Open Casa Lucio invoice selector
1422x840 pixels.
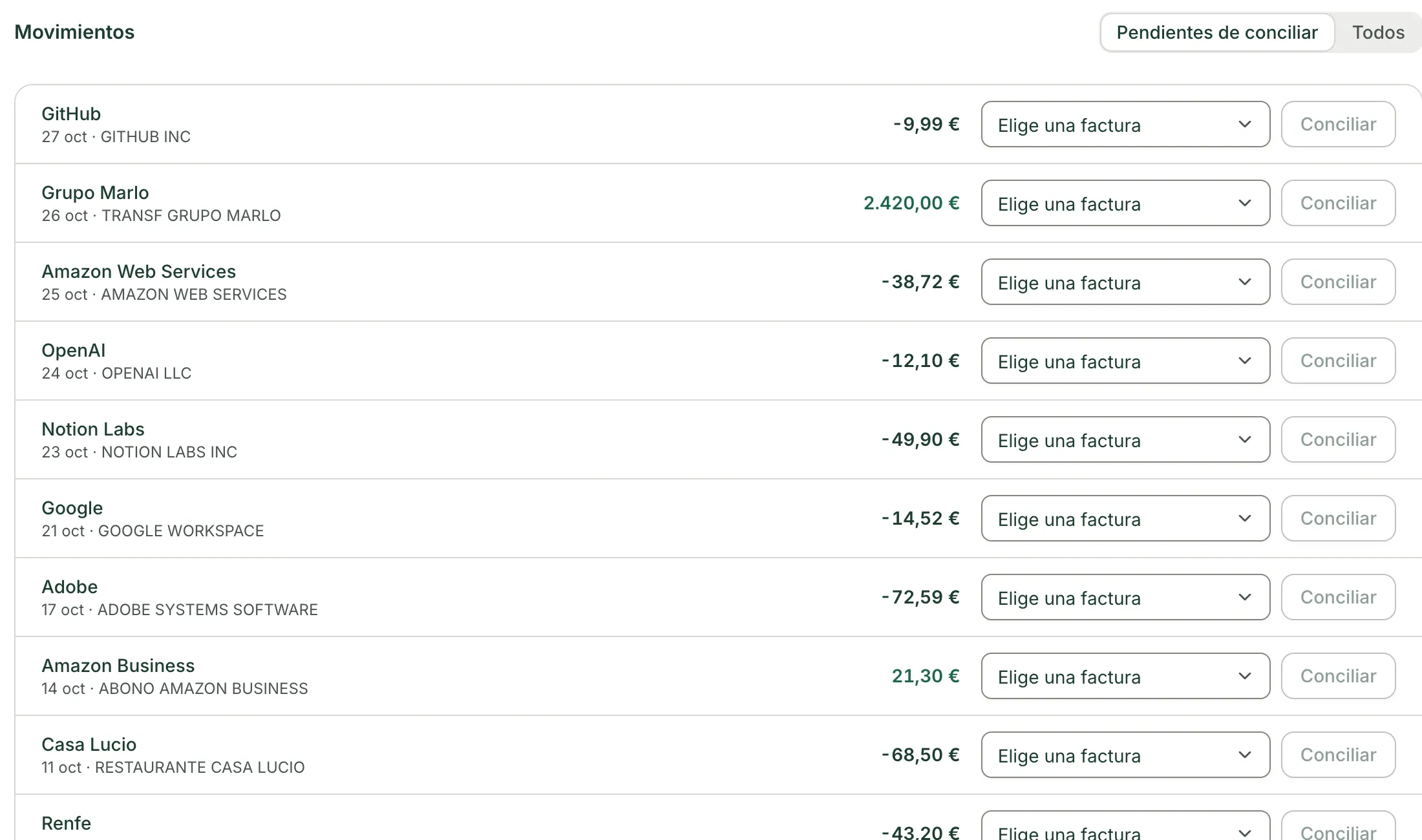click(1125, 755)
